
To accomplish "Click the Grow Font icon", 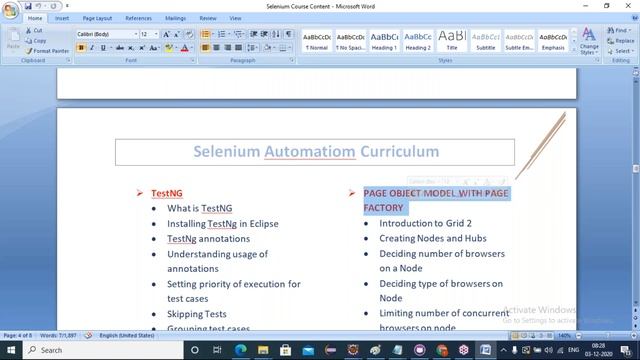I will pos(166,35).
